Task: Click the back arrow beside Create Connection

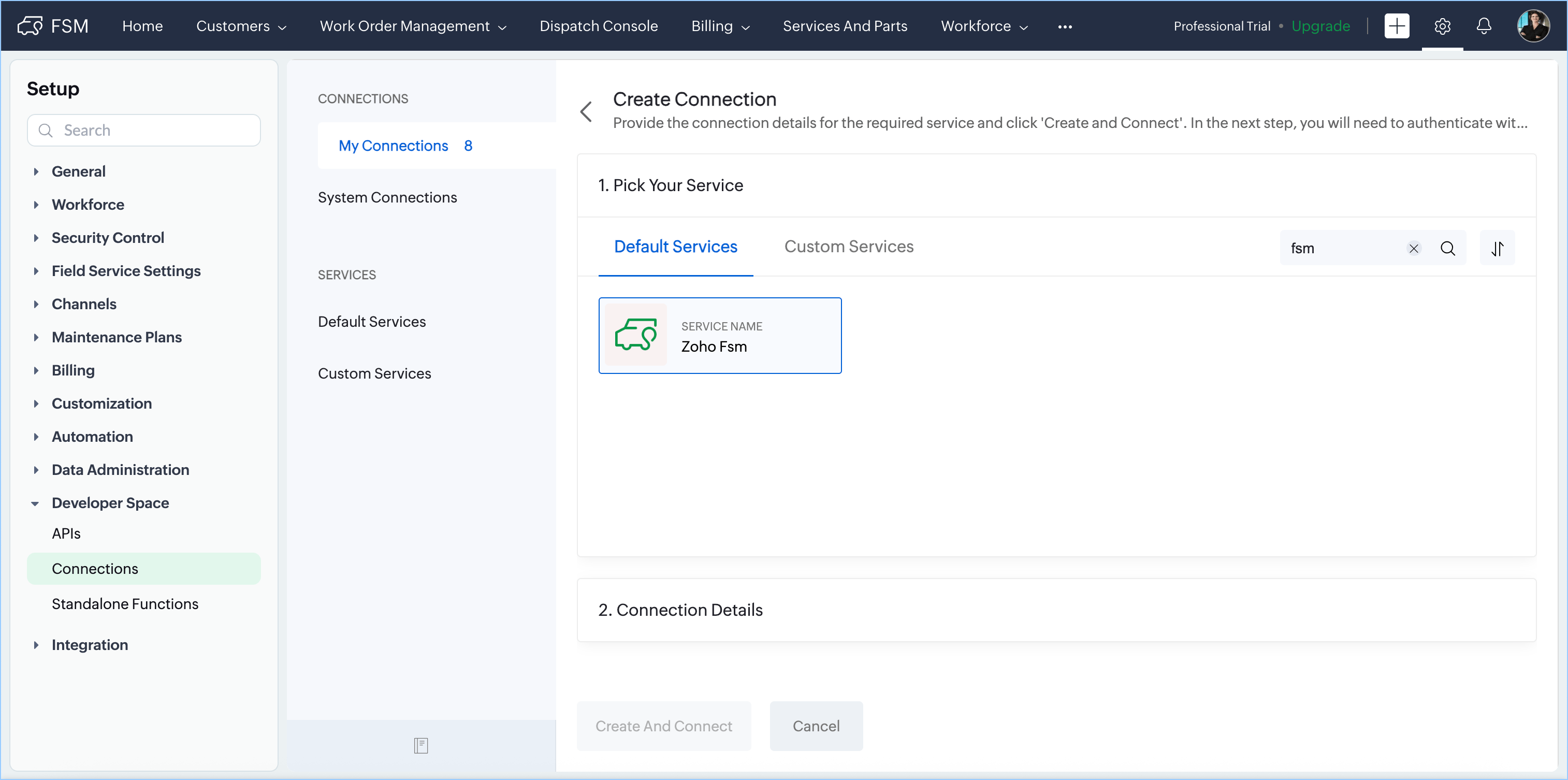Action: click(586, 111)
